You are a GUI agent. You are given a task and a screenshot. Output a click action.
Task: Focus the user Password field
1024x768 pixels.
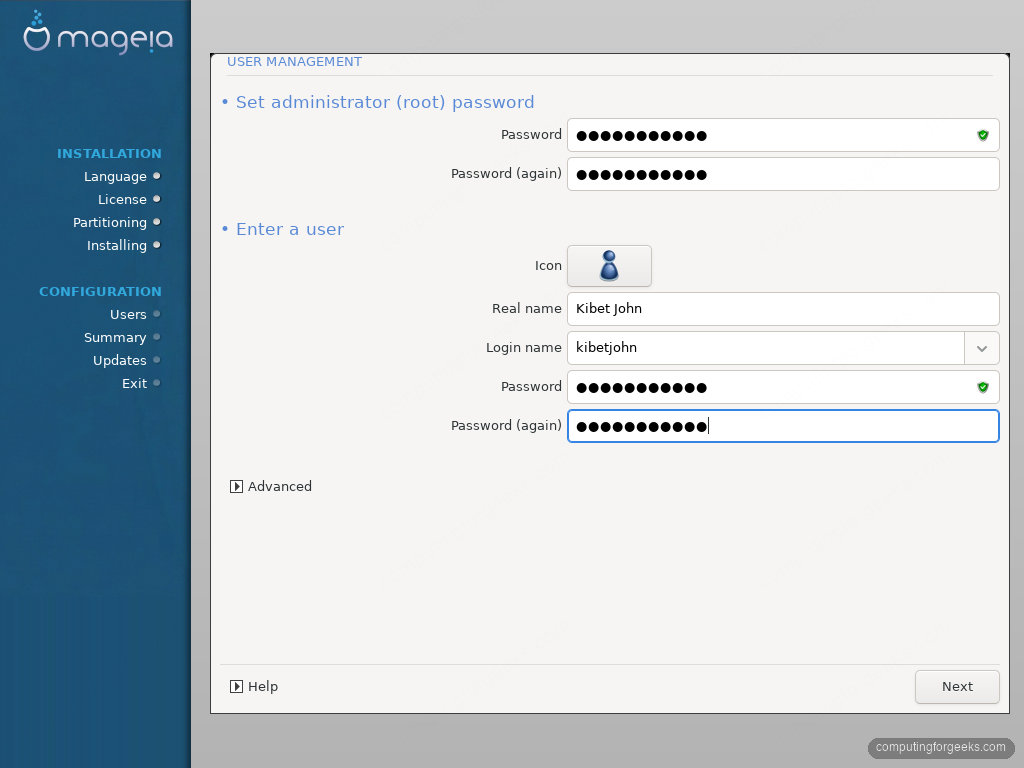pyautogui.click(x=783, y=387)
